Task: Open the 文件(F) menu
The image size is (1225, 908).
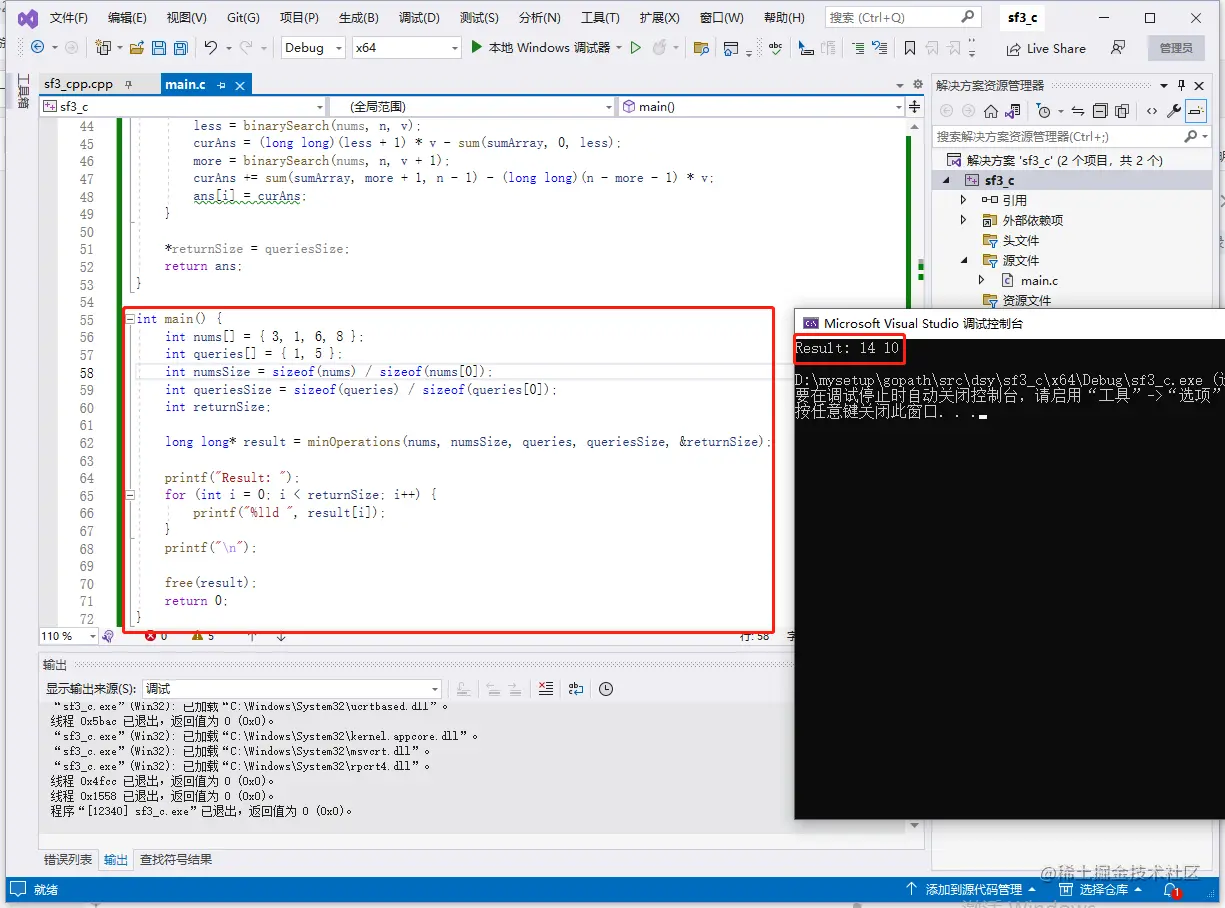Action: 68,18
